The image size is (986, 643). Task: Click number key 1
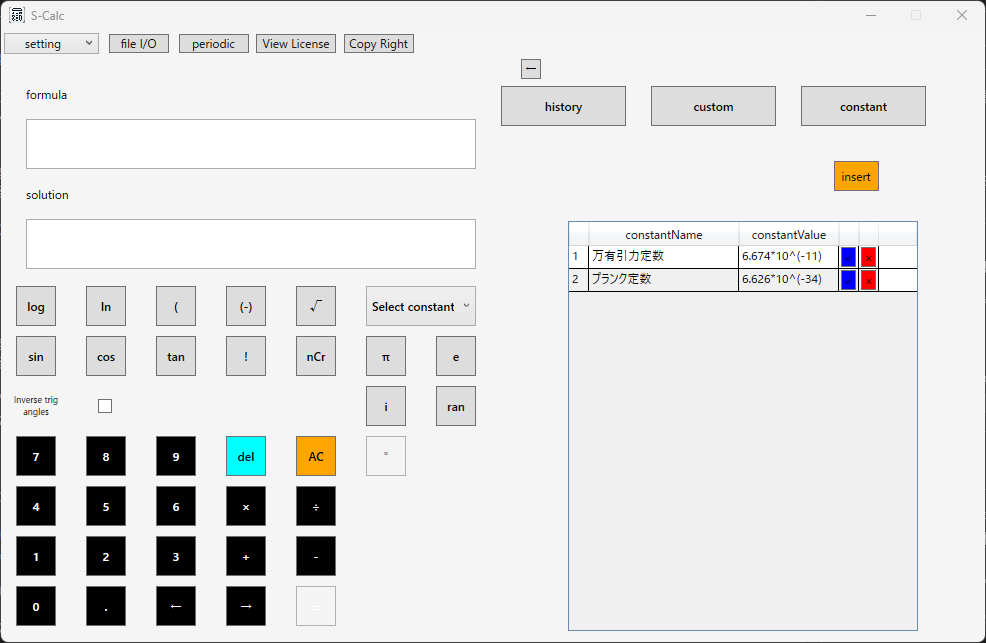(x=36, y=556)
